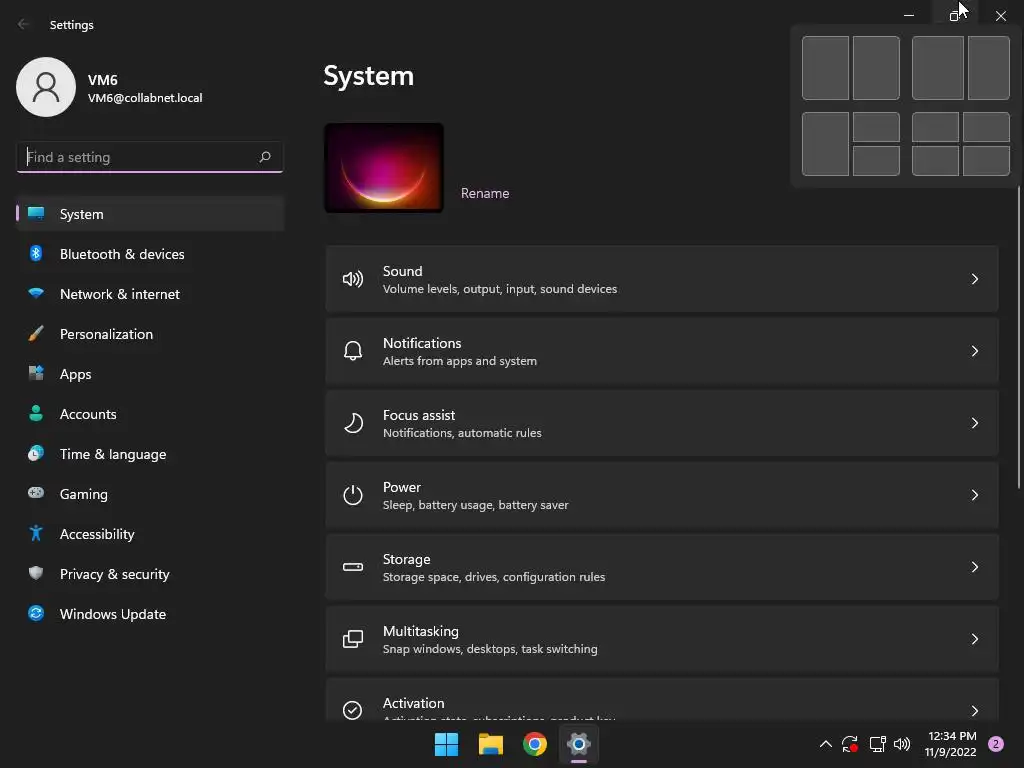Screen dimensions: 1024x768
Task: Click the back arrow in Settings title bar
Action: [23, 24]
